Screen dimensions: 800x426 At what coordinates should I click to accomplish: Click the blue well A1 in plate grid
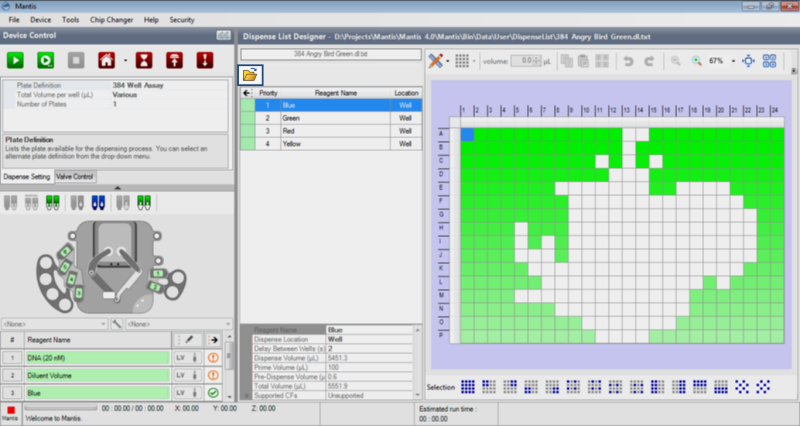tap(467, 135)
